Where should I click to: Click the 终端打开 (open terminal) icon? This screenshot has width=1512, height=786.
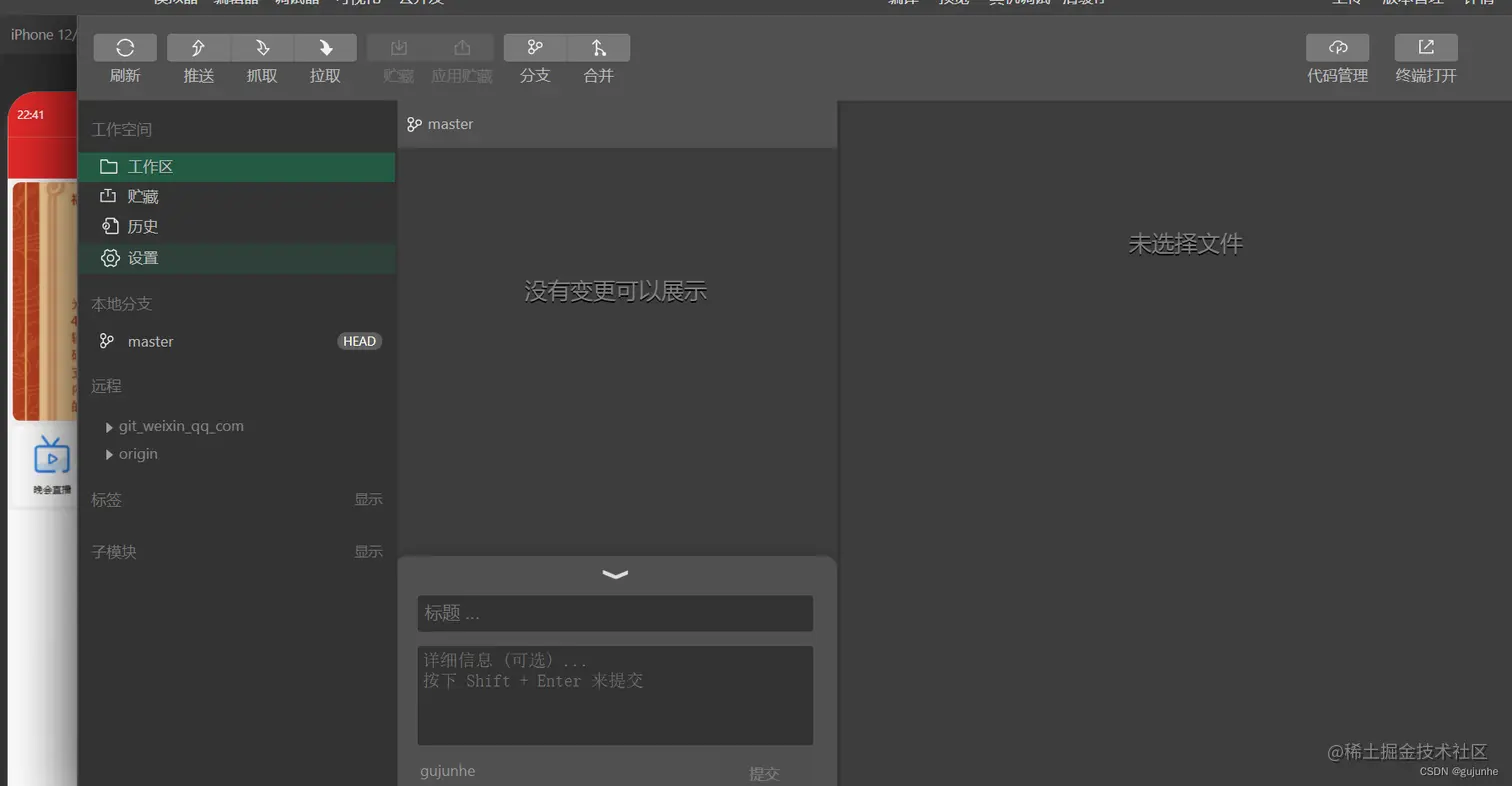(1425, 47)
